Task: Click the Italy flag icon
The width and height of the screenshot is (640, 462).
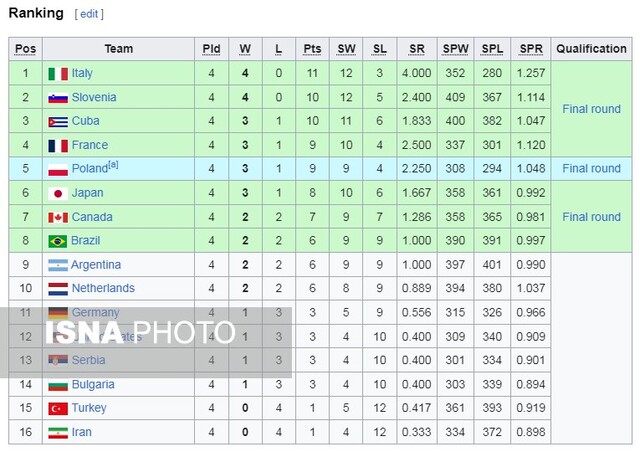Action: (57, 73)
